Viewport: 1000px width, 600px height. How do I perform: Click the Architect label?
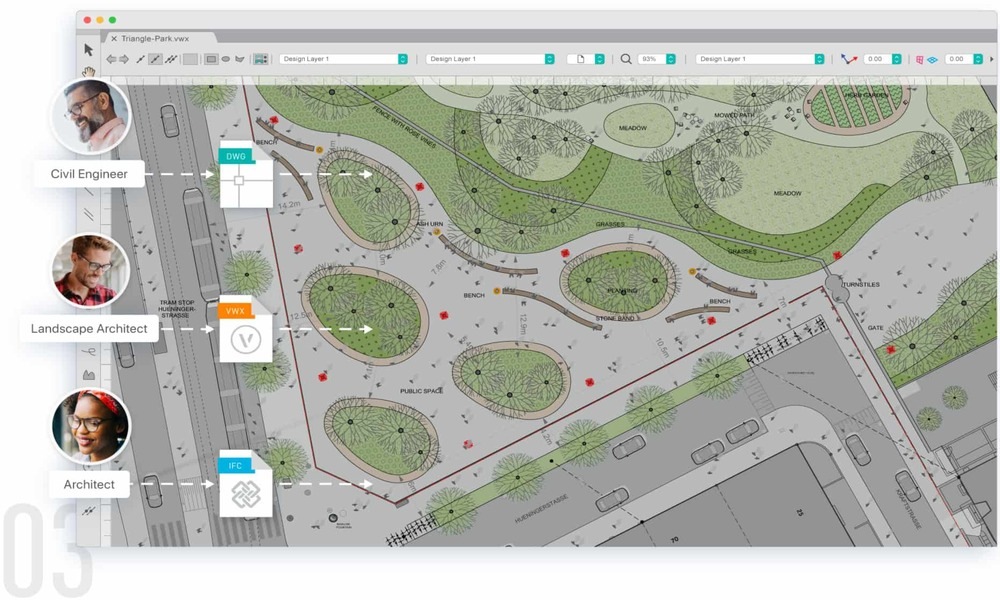89,485
